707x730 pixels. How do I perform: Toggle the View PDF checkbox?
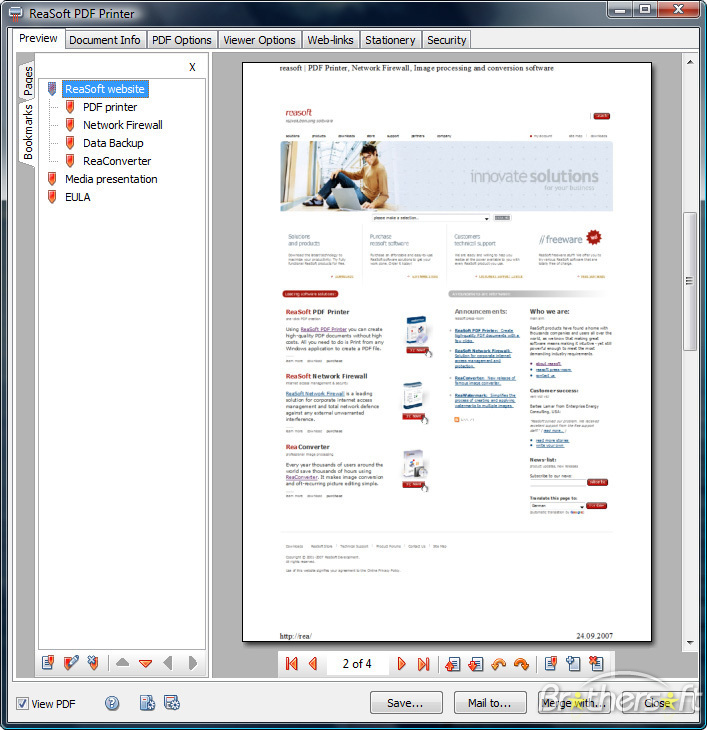pyautogui.click(x=22, y=703)
